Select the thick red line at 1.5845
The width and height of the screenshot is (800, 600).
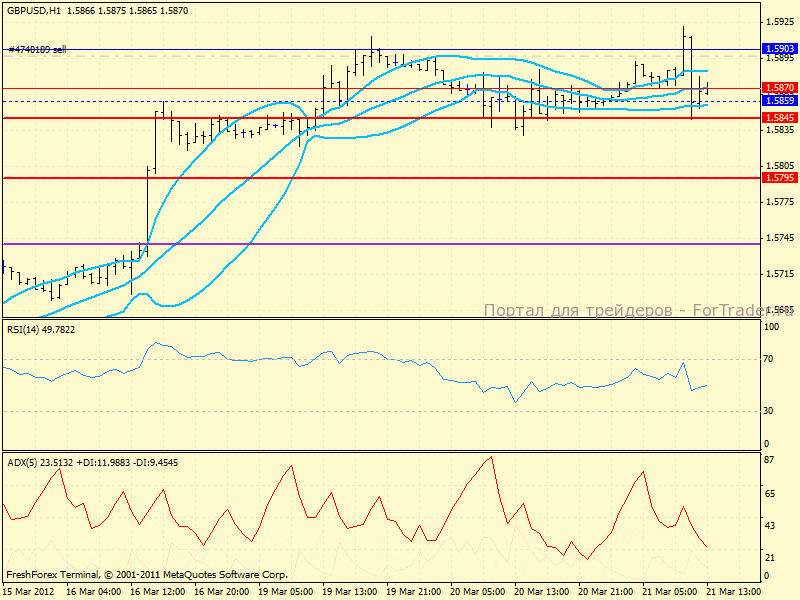(382, 118)
